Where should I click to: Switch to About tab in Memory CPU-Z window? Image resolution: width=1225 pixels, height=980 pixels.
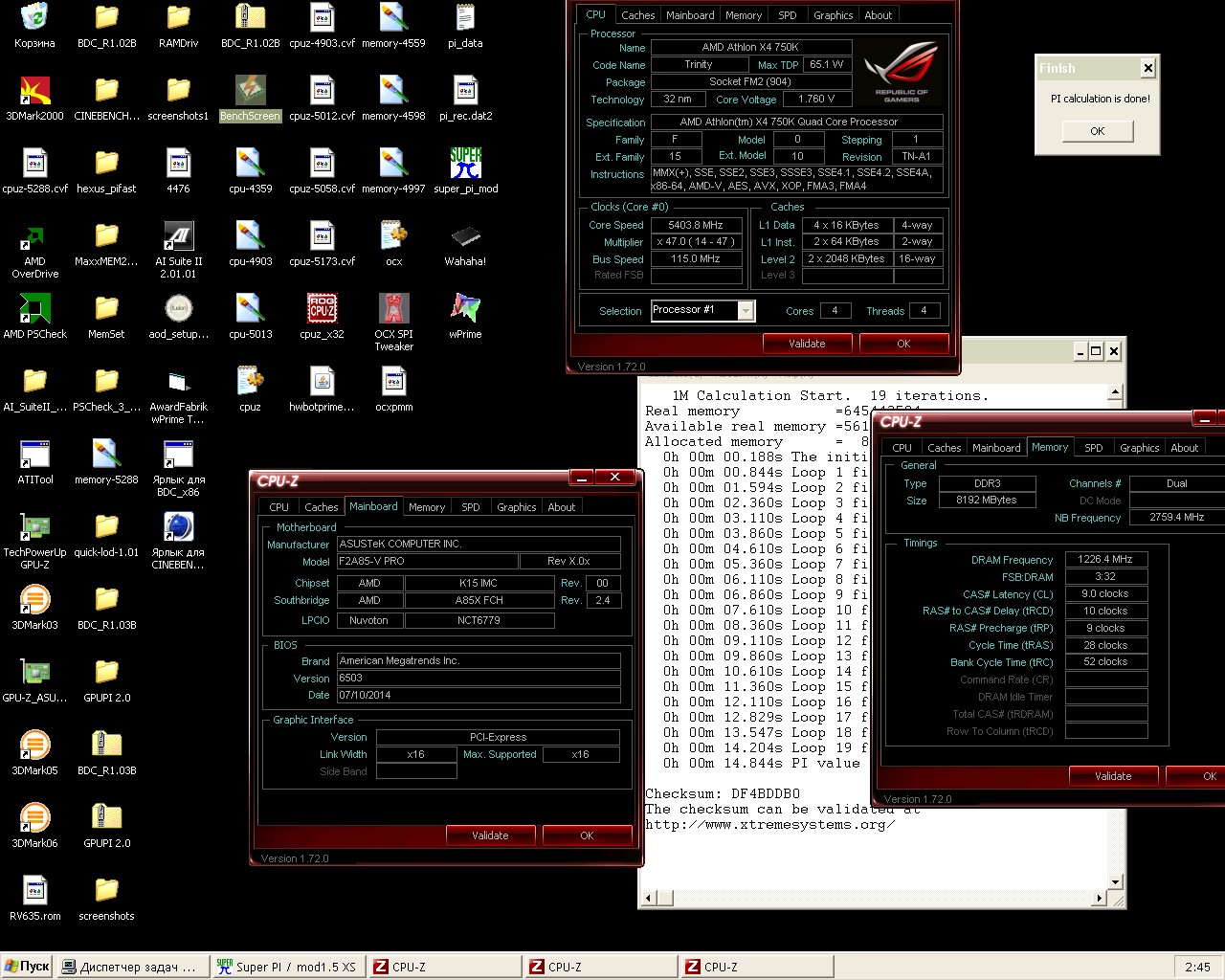click(x=1184, y=448)
